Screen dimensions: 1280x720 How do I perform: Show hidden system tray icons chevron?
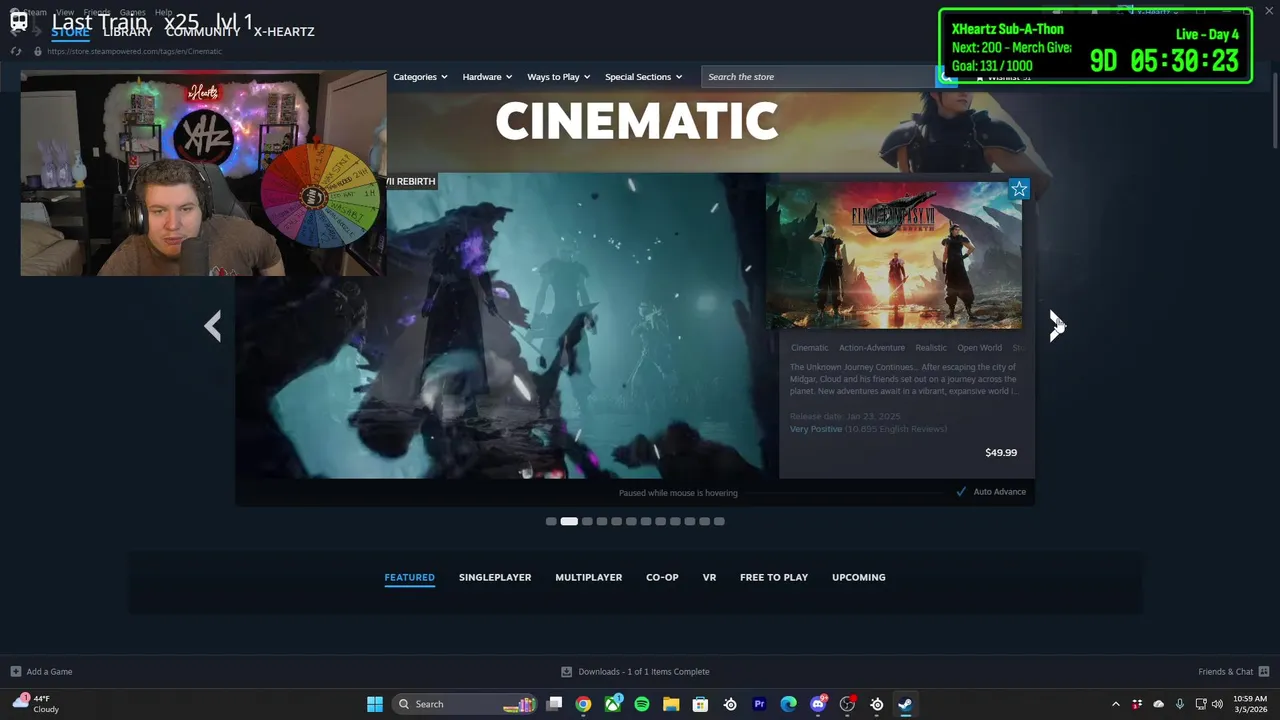(x=1116, y=704)
